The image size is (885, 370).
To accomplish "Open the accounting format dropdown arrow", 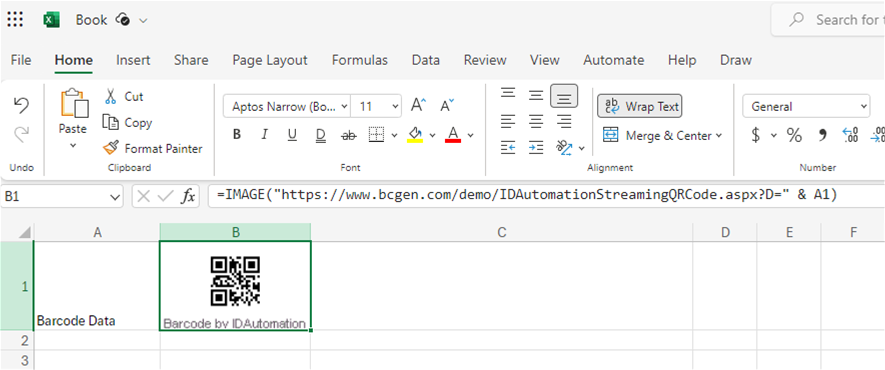I will 774,135.
